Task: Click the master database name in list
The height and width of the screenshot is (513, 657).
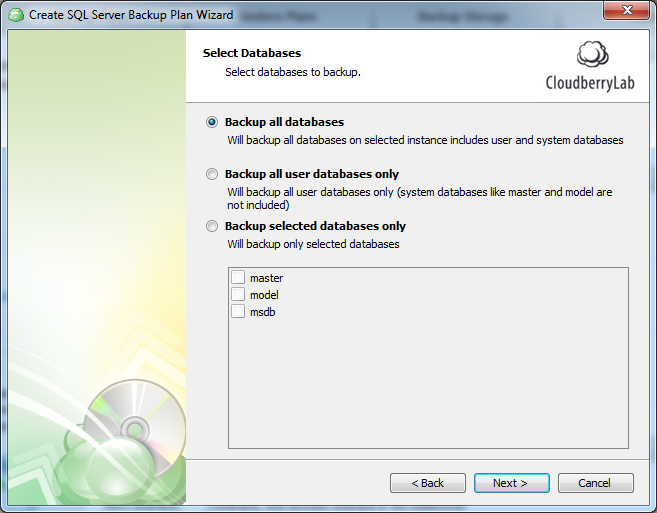Action: coord(266,278)
